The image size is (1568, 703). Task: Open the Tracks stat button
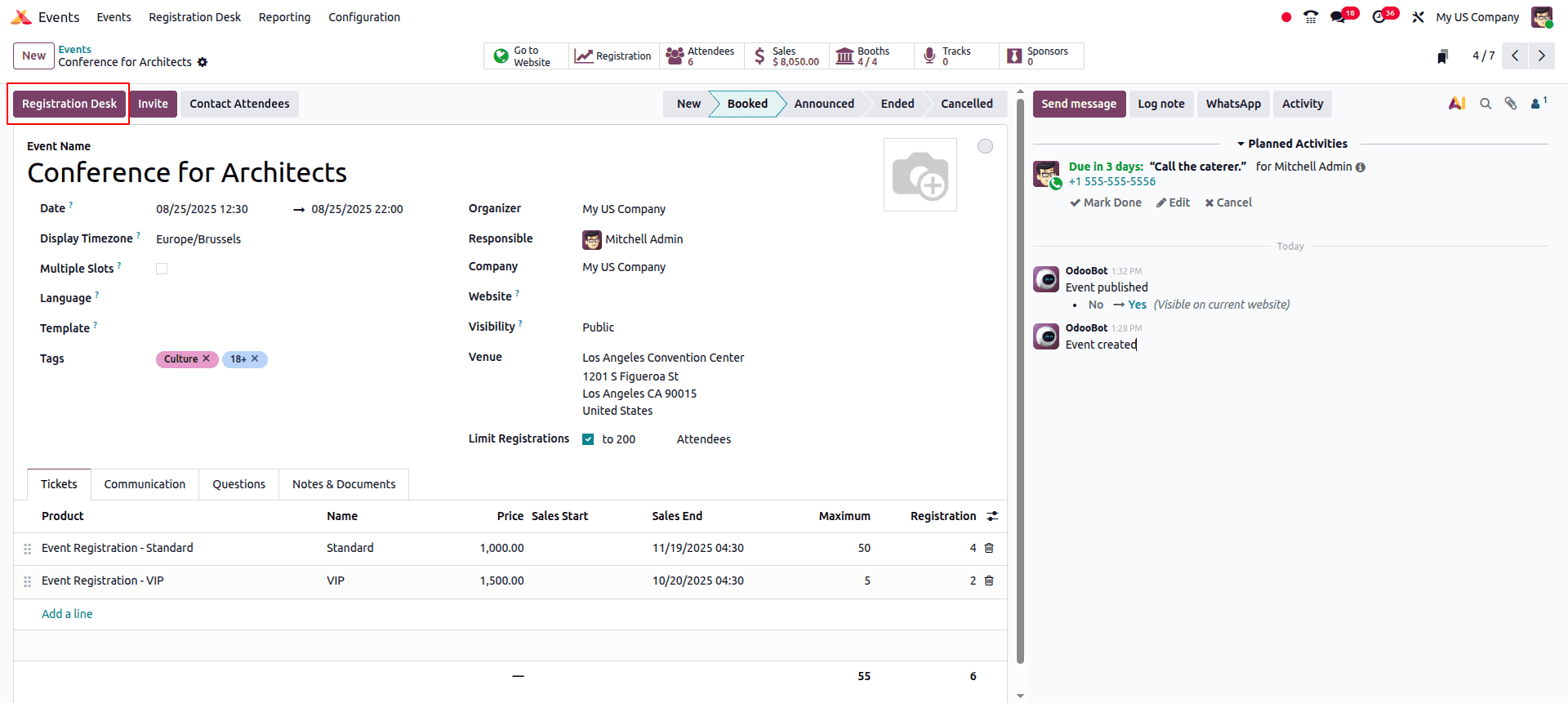coord(956,56)
